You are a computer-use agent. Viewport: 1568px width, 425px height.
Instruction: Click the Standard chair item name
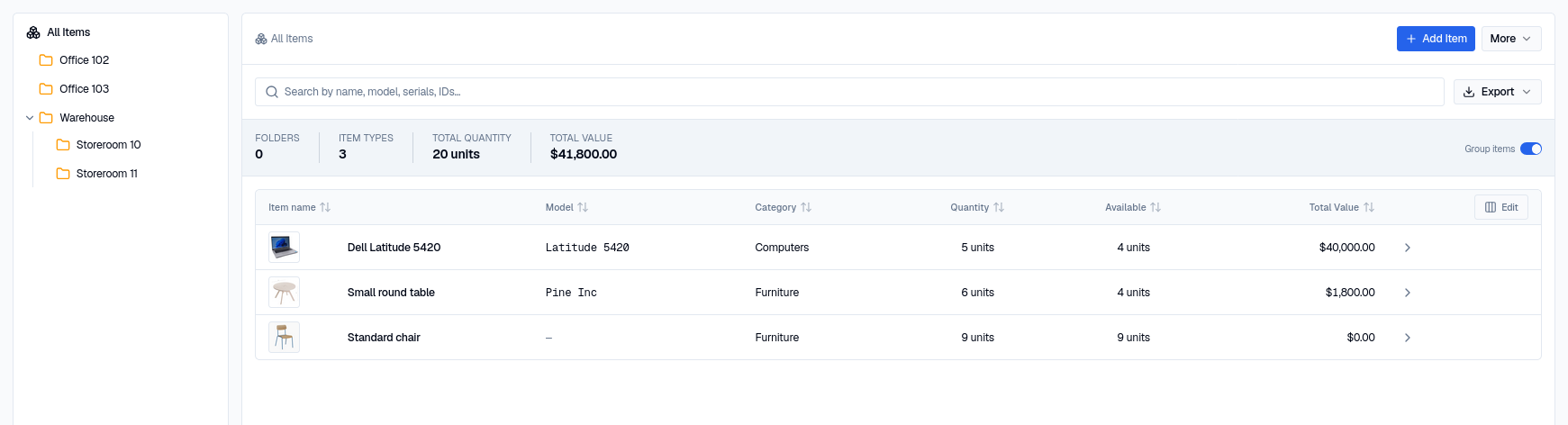(384, 338)
